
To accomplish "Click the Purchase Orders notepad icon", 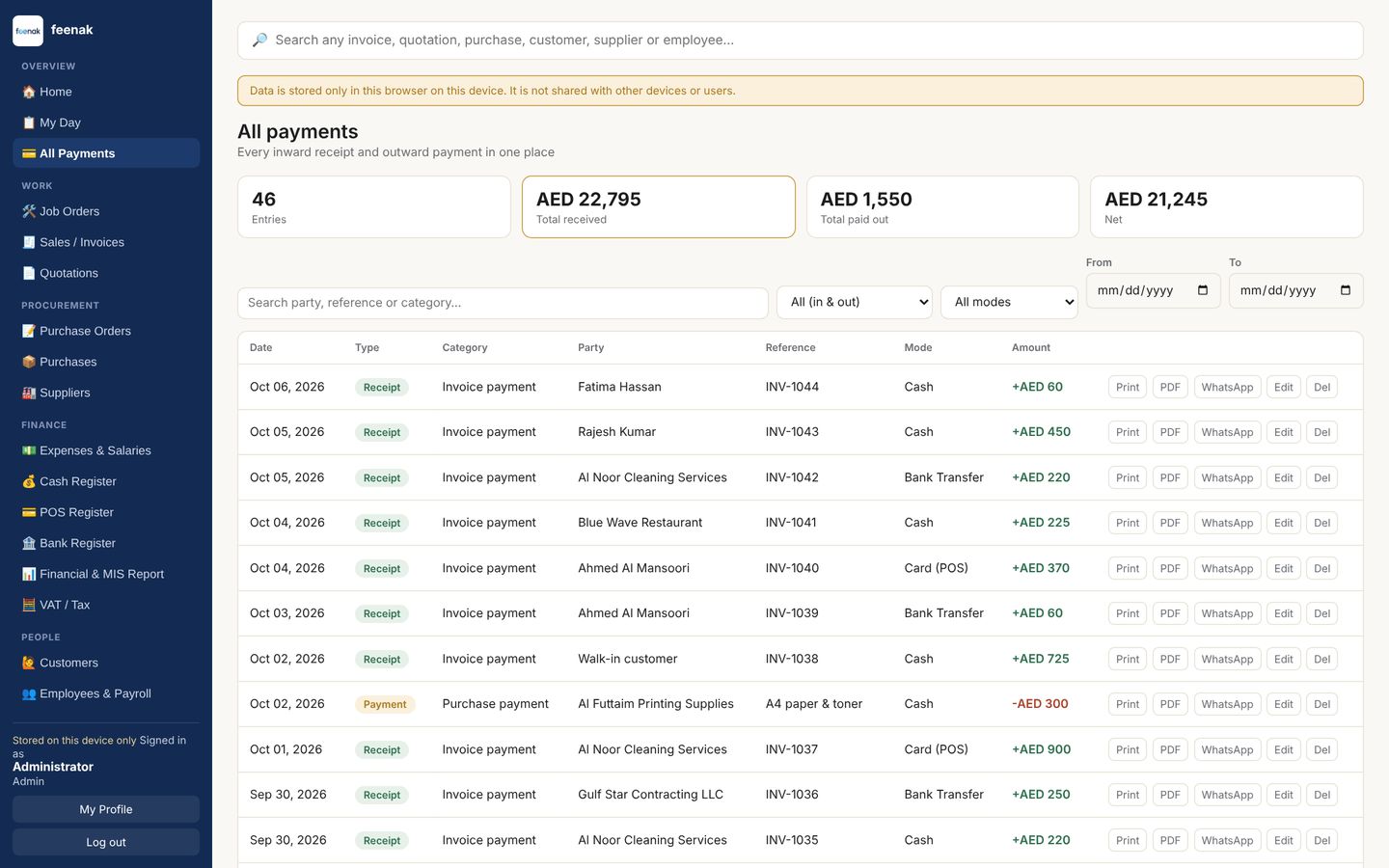I will pyautogui.click(x=29, y=331).
